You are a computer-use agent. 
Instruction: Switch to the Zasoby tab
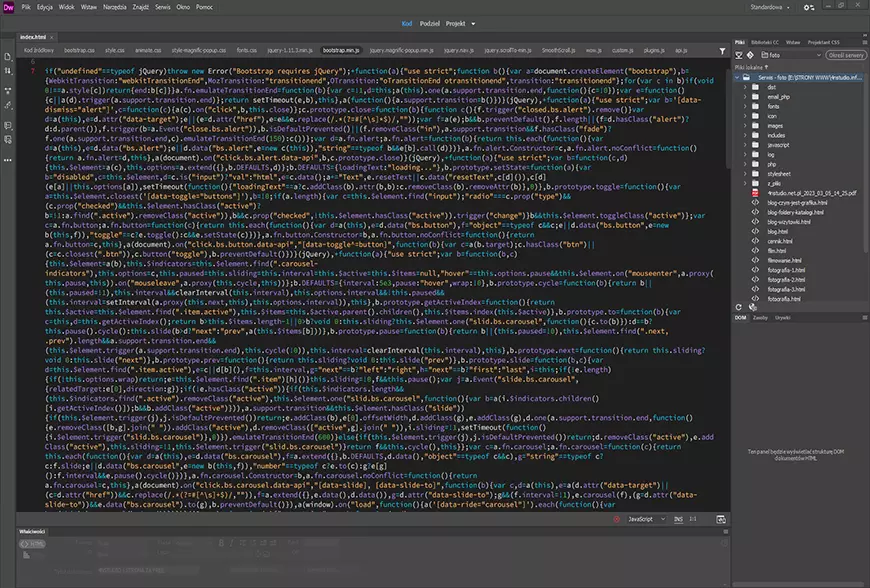click(x=760, y=318)
